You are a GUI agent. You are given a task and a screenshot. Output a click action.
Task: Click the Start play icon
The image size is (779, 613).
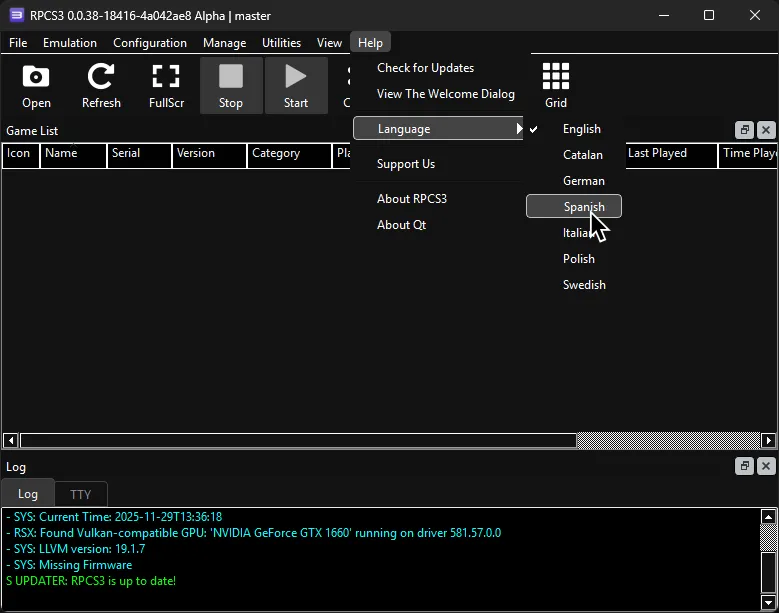tap(296, 85)
